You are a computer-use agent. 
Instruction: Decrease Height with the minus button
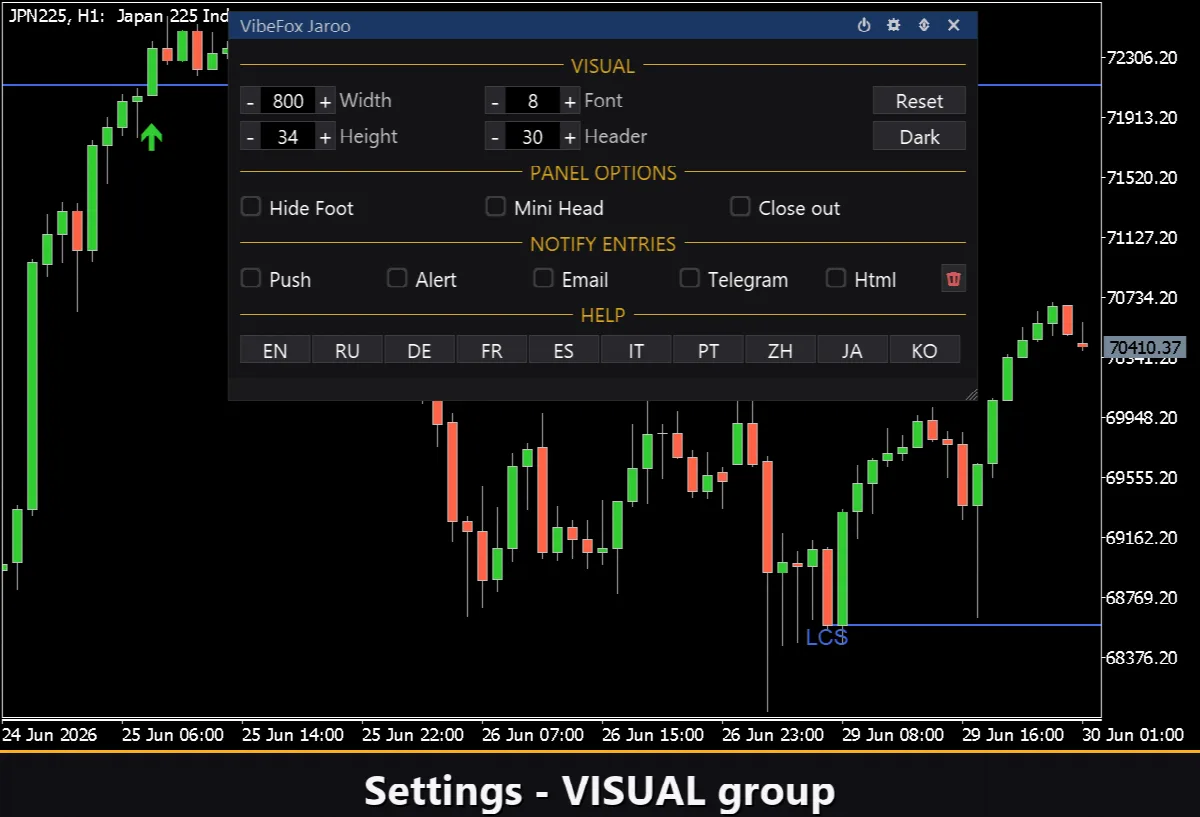coord(250,137)
